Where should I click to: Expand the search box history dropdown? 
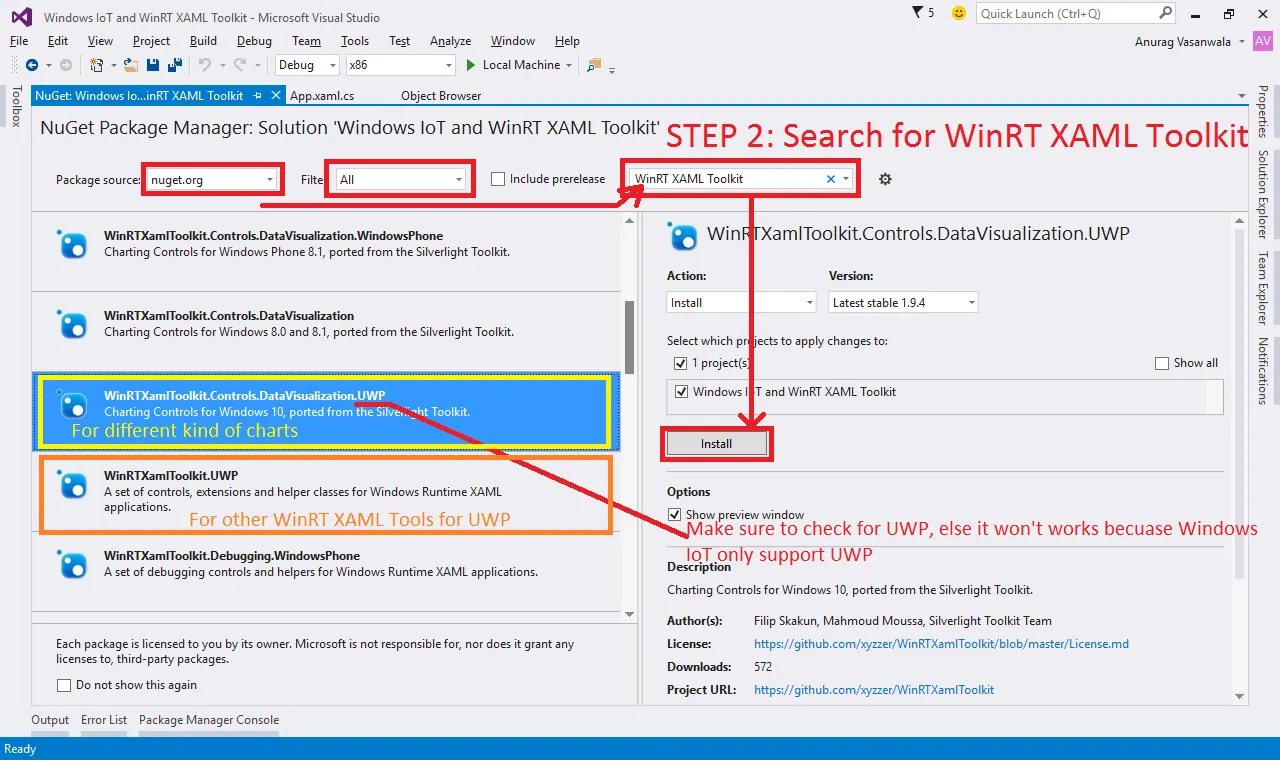tap(846, 179)
